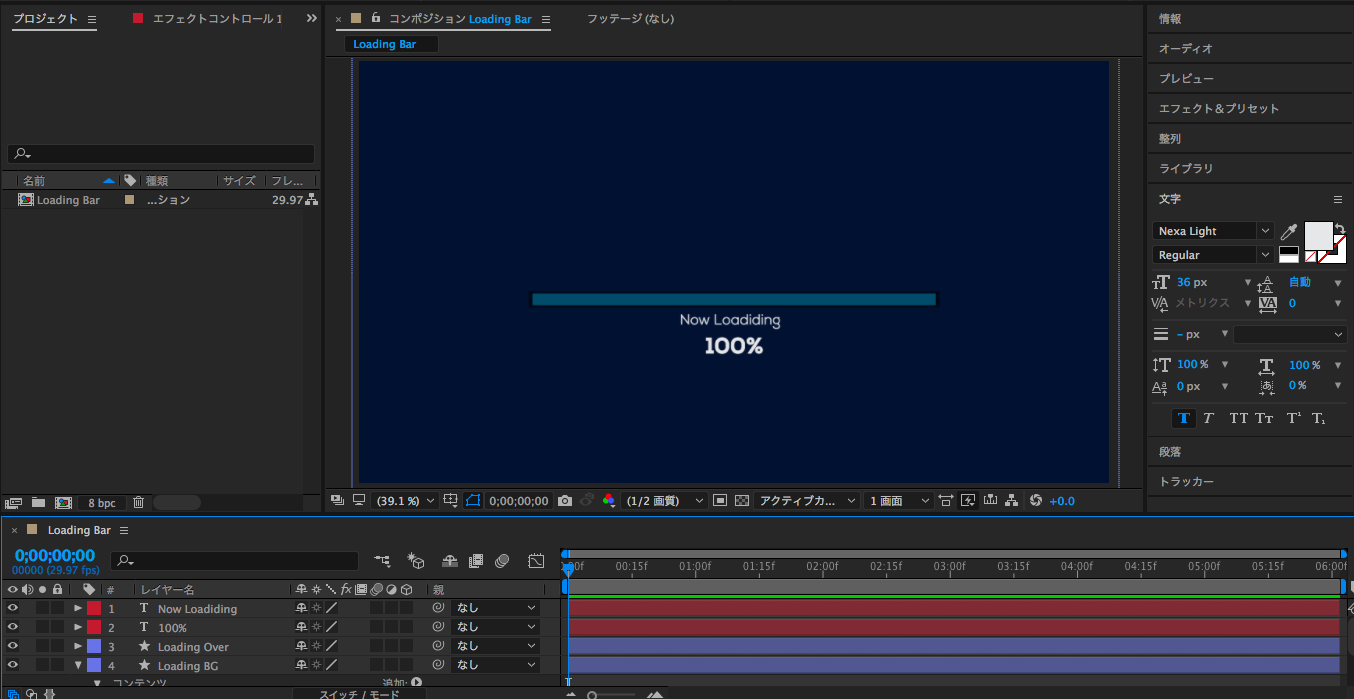
Task: Enable faux bold text style
Action: (x=1184, y=418)
